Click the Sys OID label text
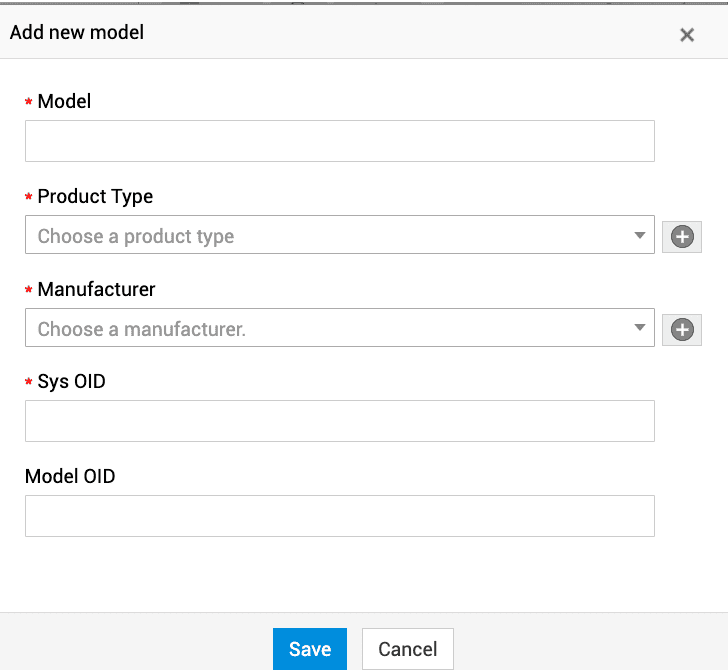Viewport: 728px width, 670px height. 71,382
